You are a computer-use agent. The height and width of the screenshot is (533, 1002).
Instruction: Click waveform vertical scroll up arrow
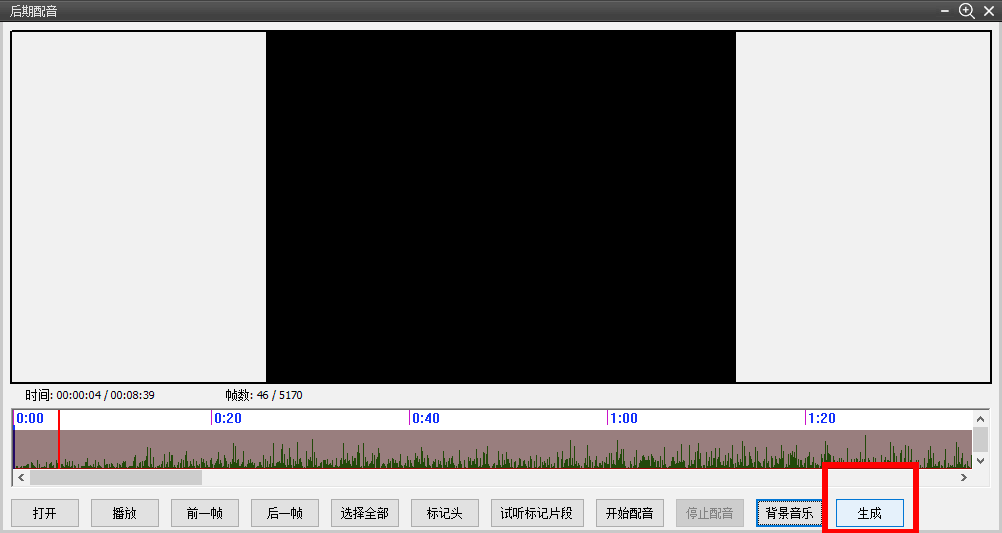pyautogui.click(x=980, y=419)
